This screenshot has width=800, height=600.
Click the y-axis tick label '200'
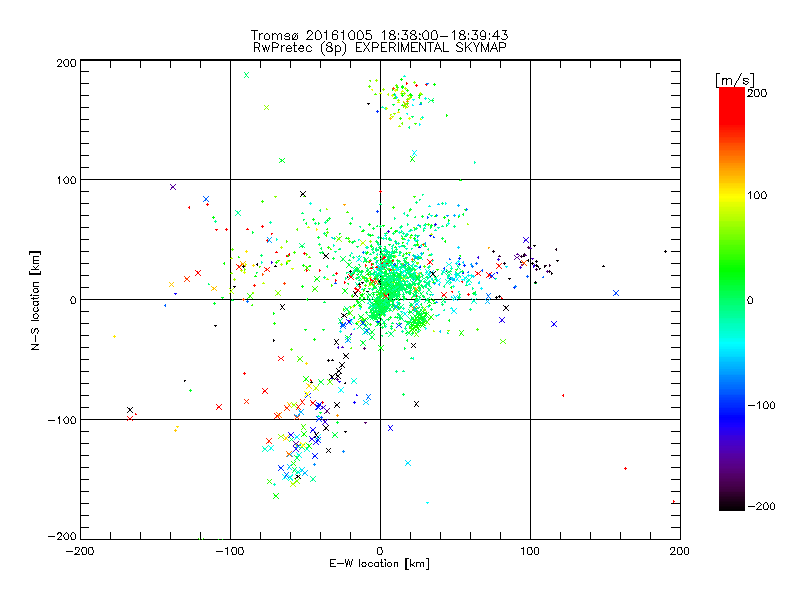click(66, 63)
